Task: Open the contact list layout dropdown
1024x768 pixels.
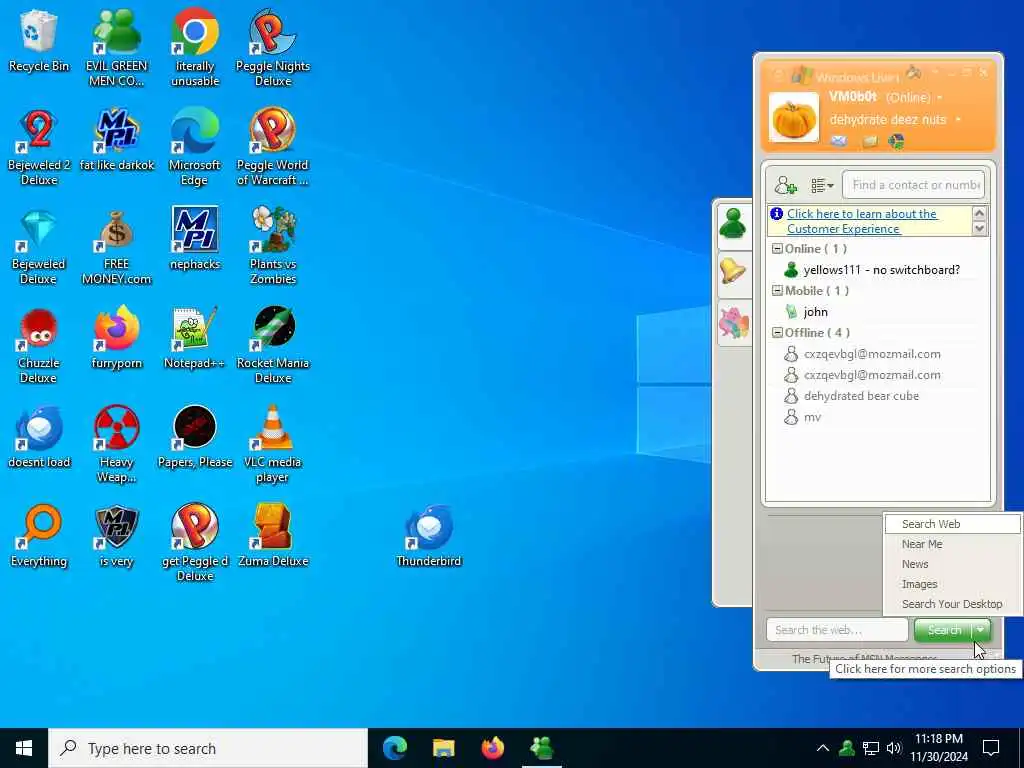Action: (822, 186)
